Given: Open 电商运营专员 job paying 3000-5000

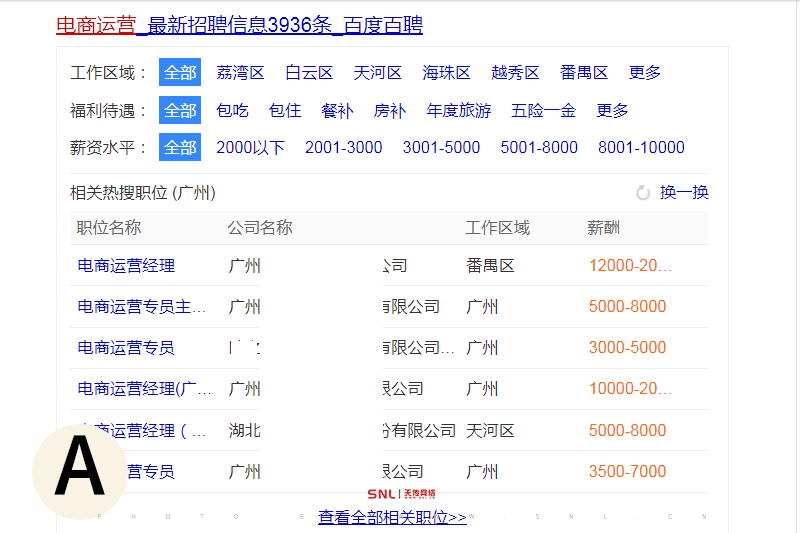Looking at the screenshot, I should [126, 348].
